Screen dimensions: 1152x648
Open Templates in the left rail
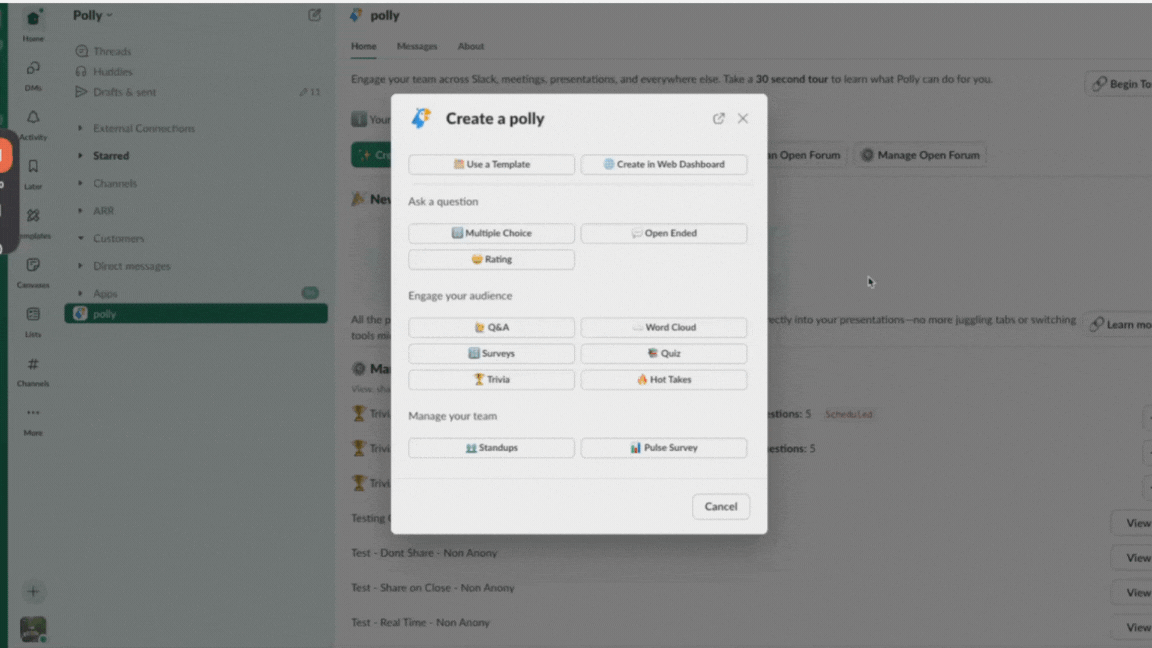33,223
